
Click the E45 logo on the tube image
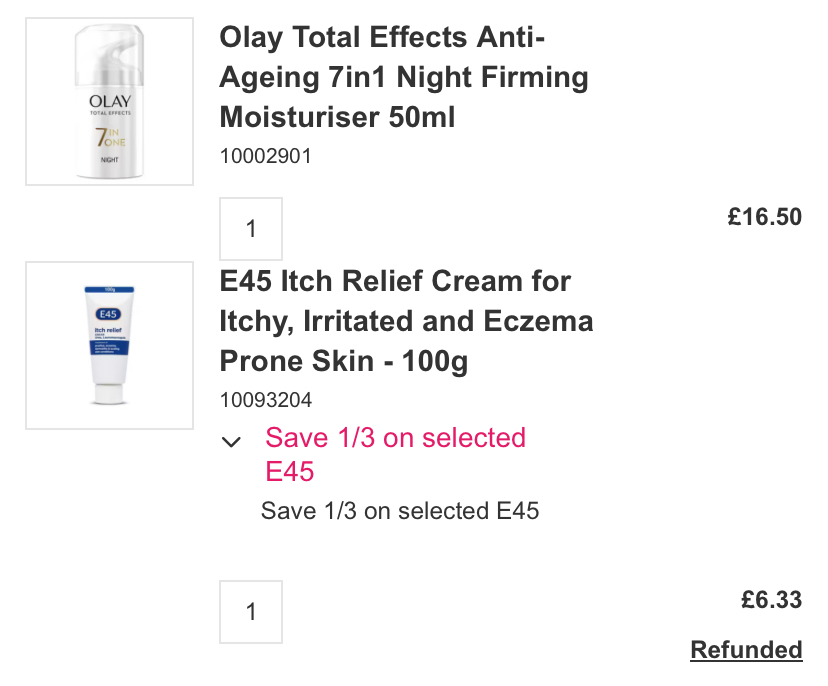[109, 313]
